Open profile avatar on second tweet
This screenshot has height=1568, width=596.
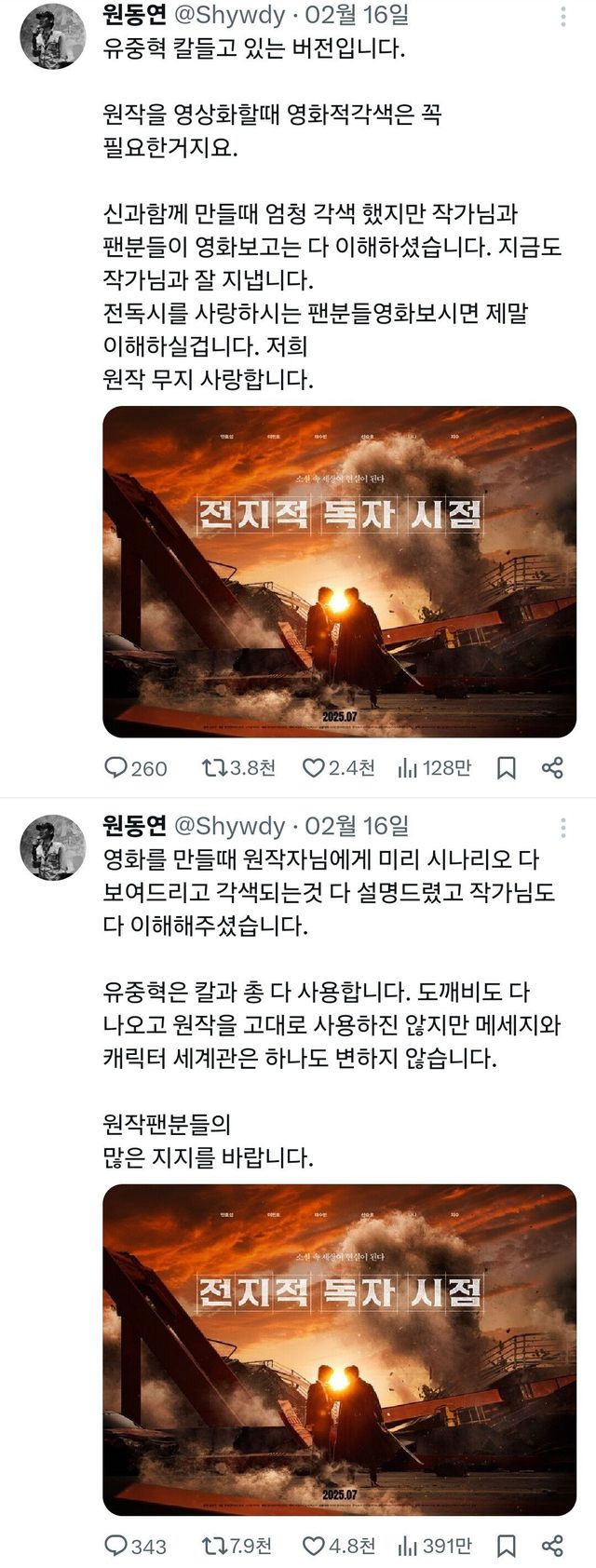53,847
